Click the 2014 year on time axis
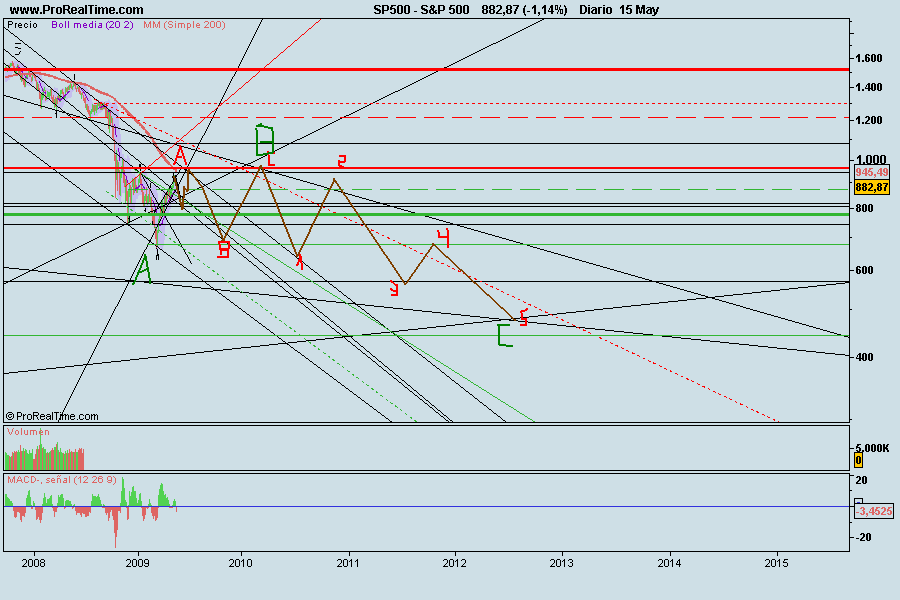 (669, 563)
